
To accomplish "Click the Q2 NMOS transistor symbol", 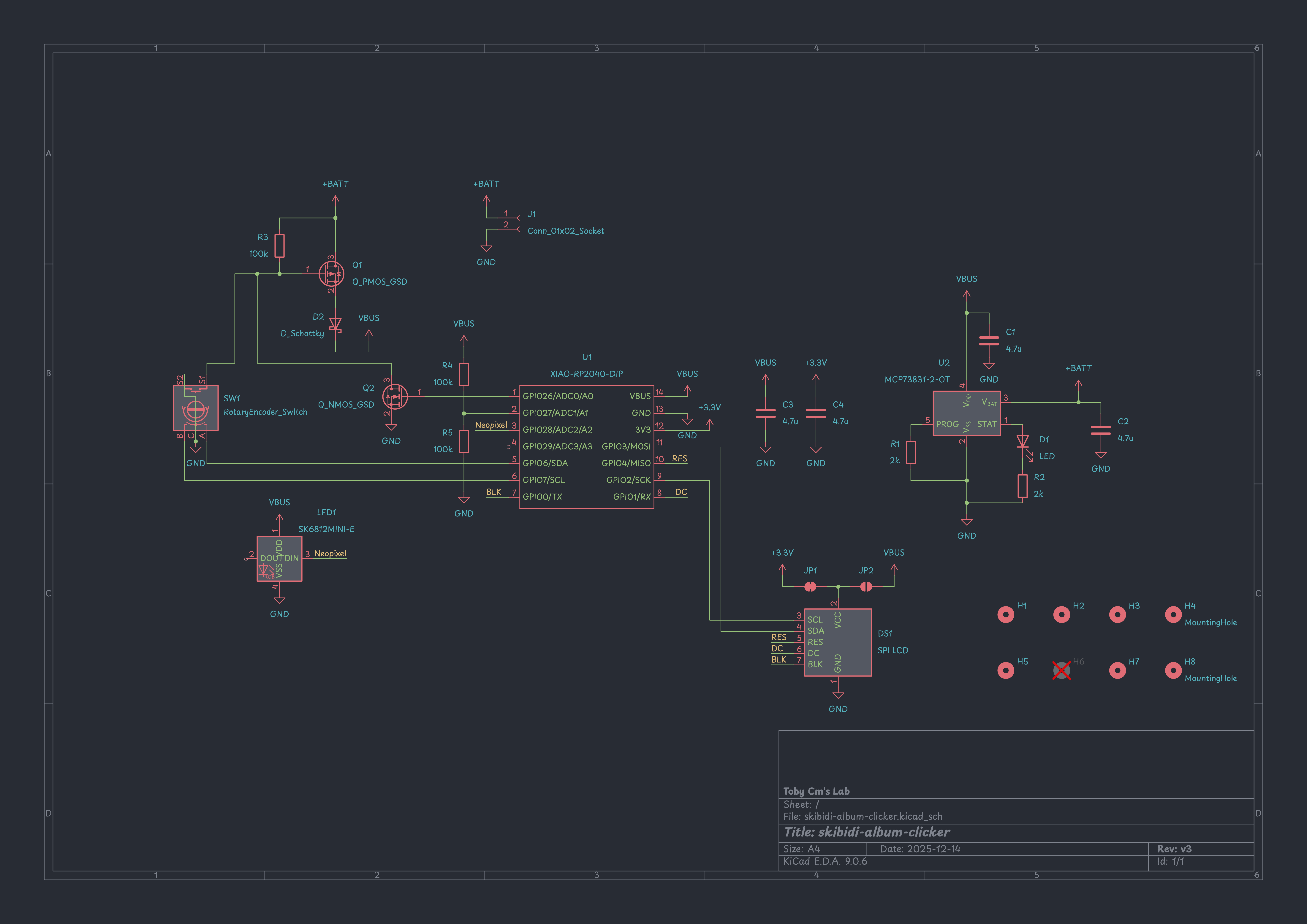I will pos(395,397).
